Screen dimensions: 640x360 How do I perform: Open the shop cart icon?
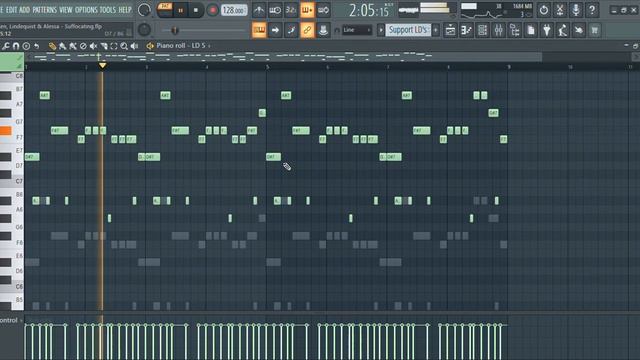click(595, 30)
